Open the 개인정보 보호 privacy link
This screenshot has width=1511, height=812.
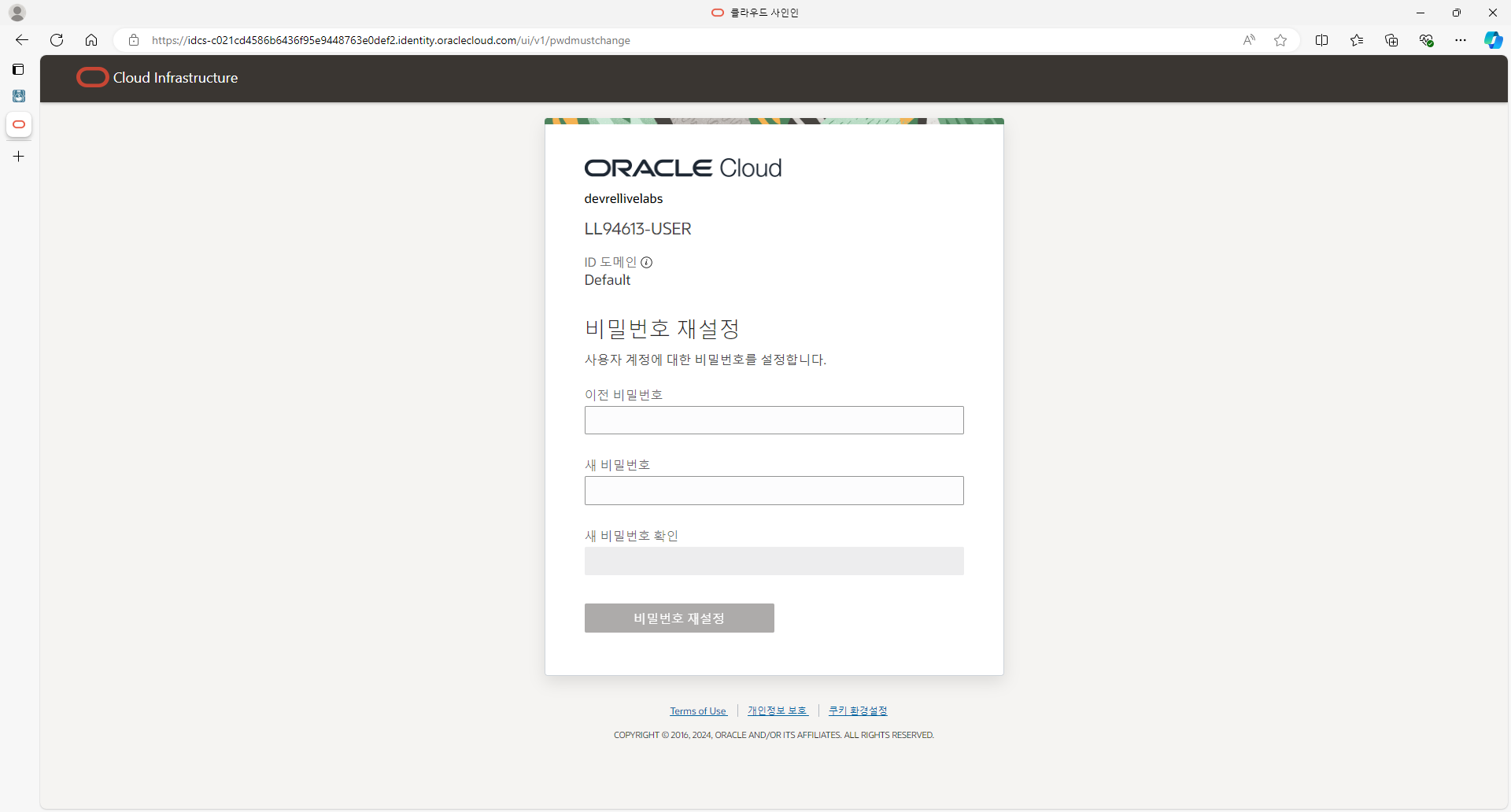pos(778,710)
